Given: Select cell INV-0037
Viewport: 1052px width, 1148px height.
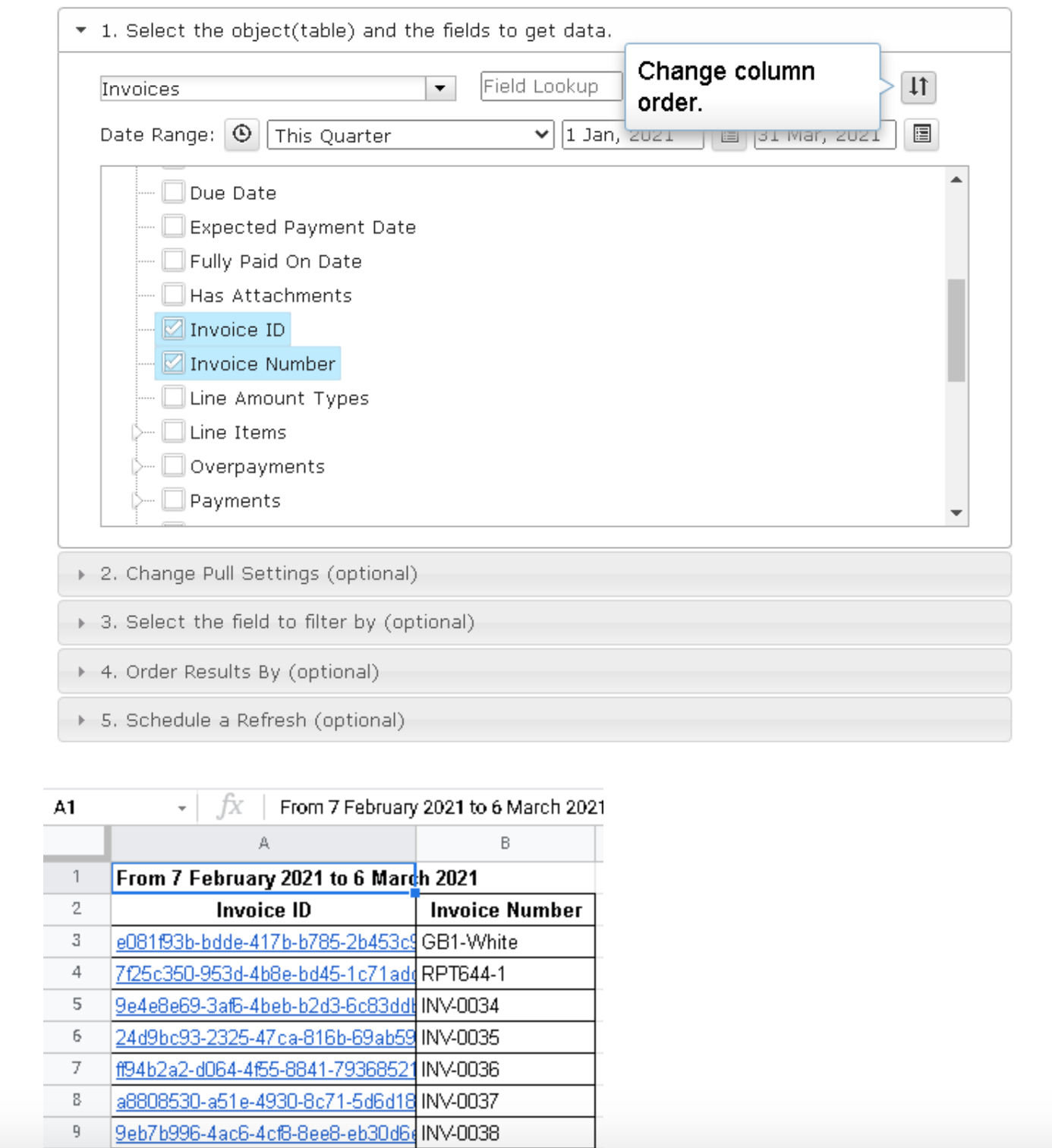Looking at the screenshot, I should point(506,1101).
